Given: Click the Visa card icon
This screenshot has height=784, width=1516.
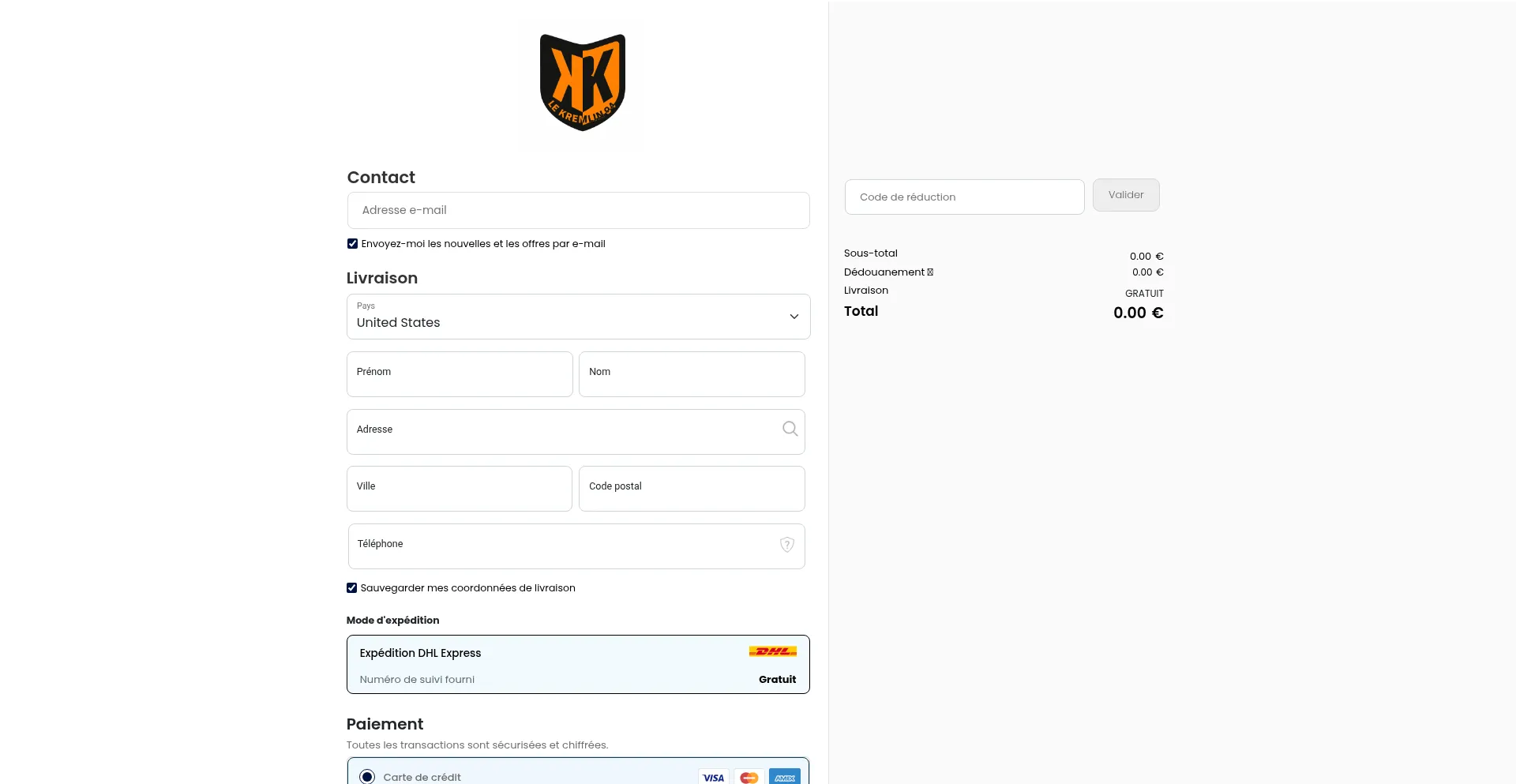Looking at the screenshot, I should coord(713,777).
